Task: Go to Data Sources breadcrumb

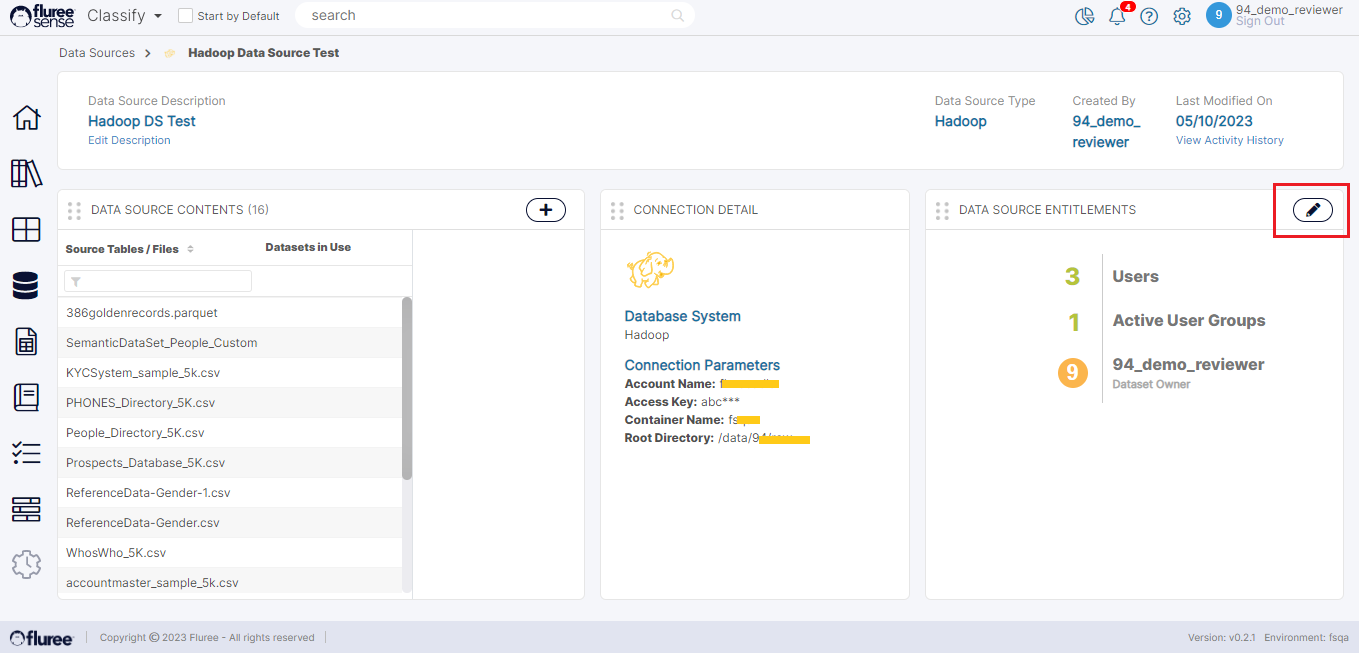Action: (97, 53)
